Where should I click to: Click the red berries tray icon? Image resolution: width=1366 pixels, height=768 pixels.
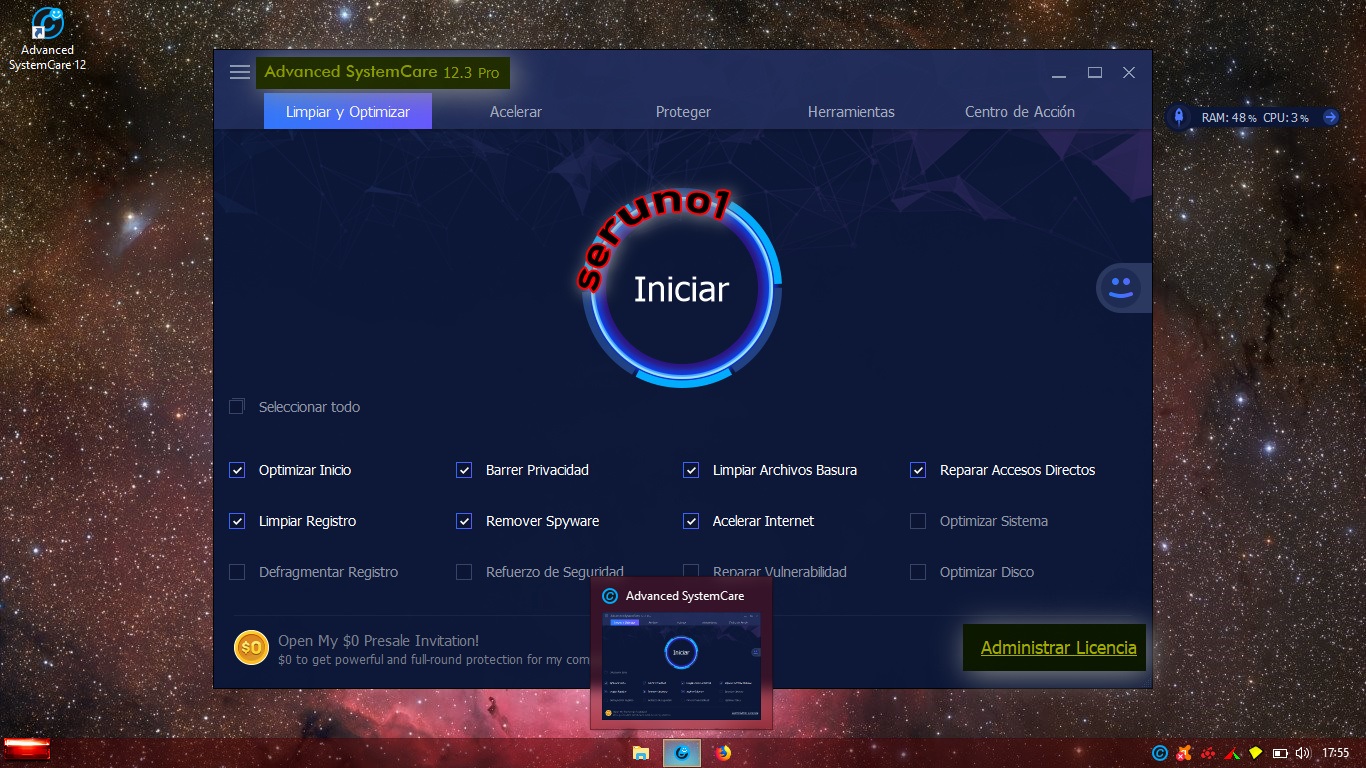pos(1208,753)
